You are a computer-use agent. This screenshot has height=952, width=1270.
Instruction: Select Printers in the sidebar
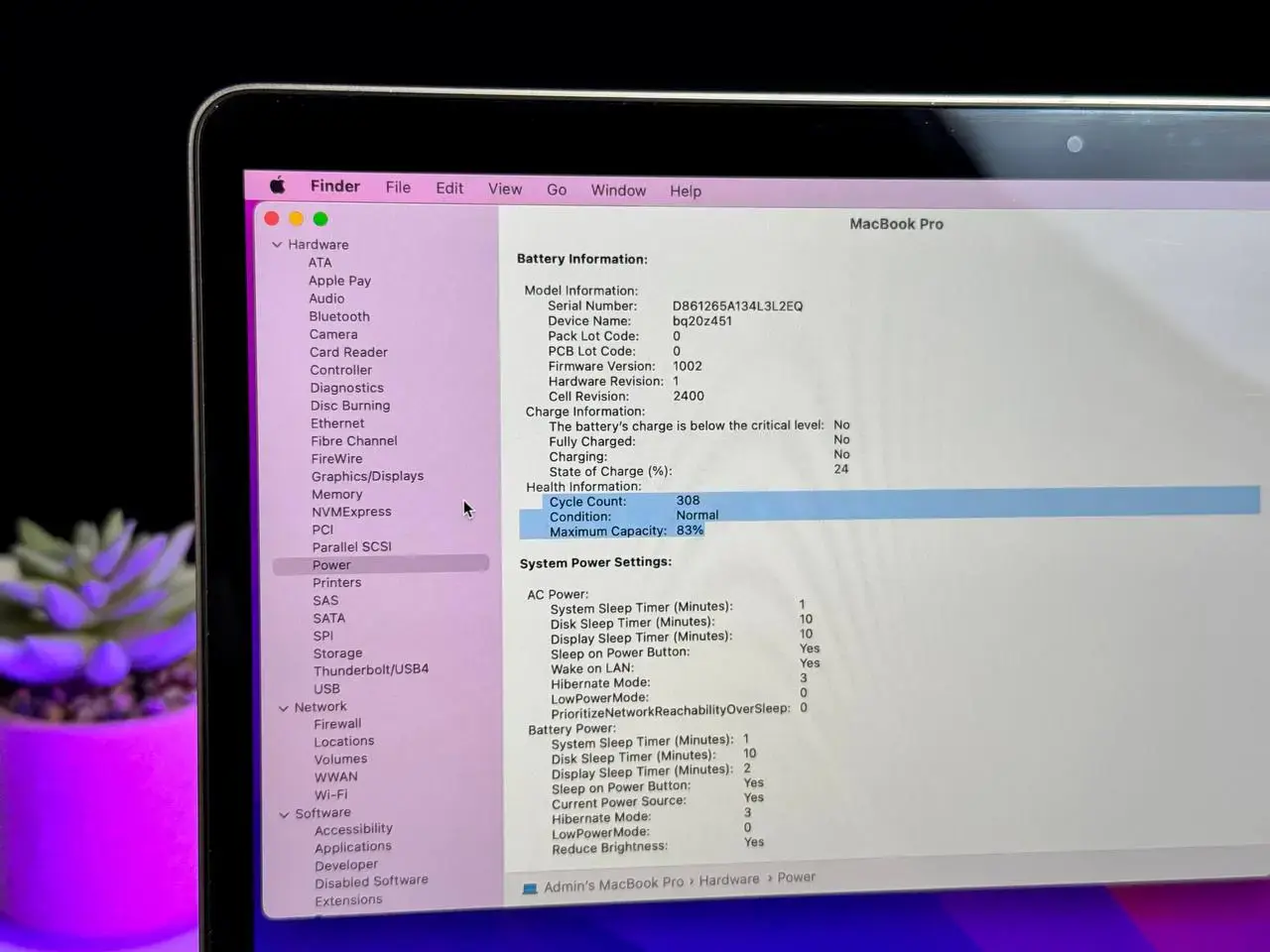(337, 583)
